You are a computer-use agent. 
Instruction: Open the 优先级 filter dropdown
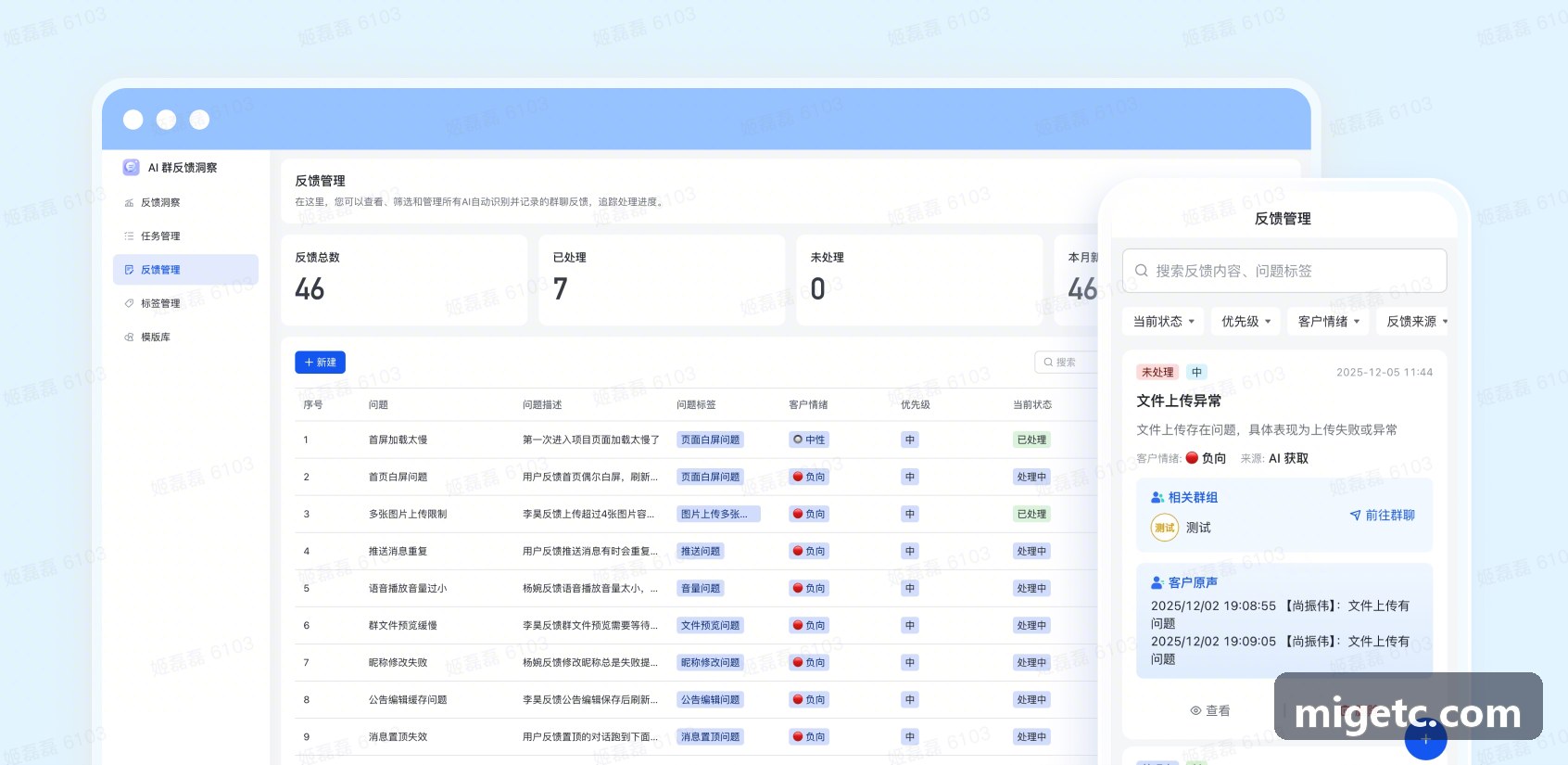point(1246,322)
